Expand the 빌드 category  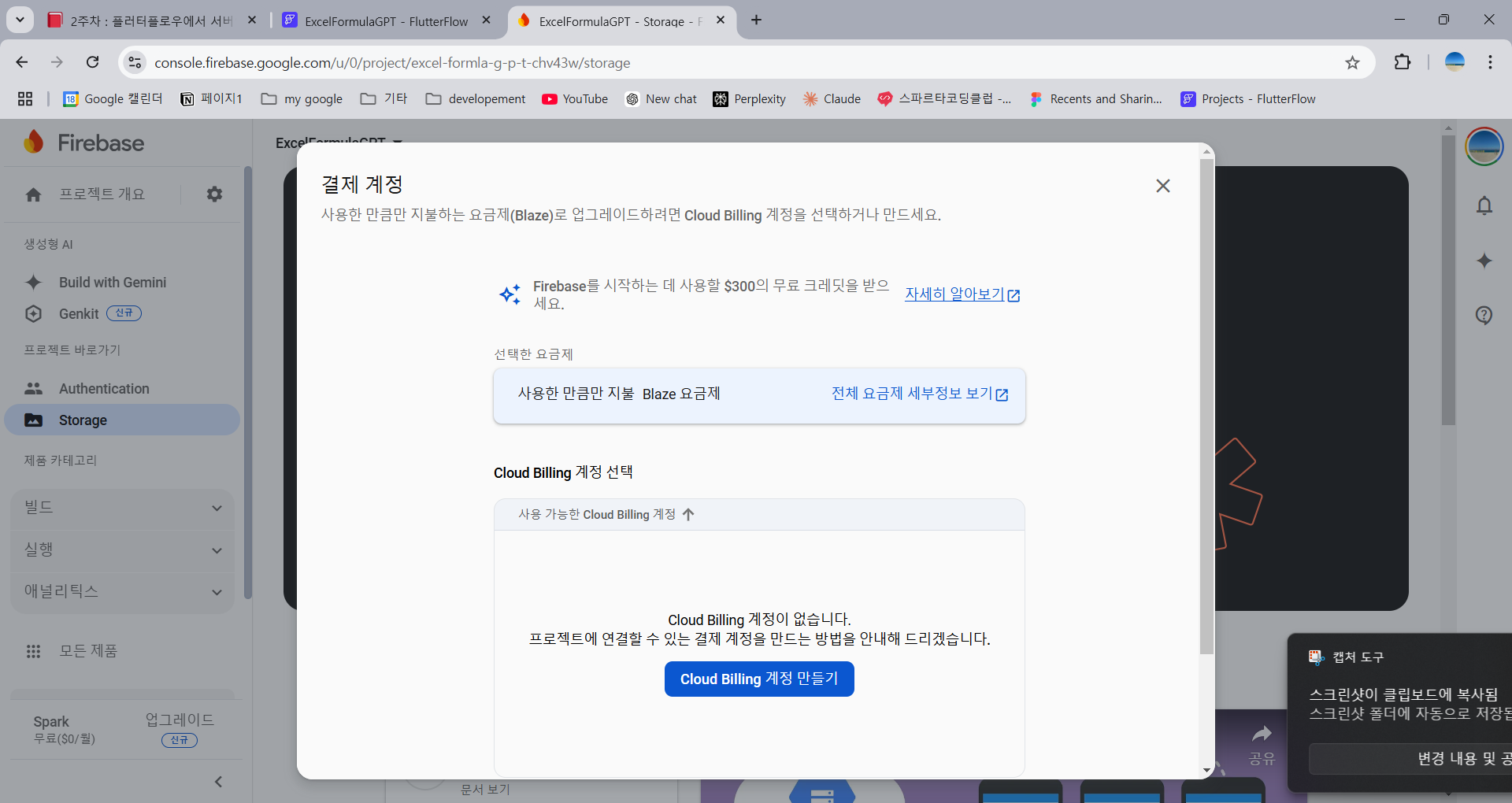pos(122,508)
